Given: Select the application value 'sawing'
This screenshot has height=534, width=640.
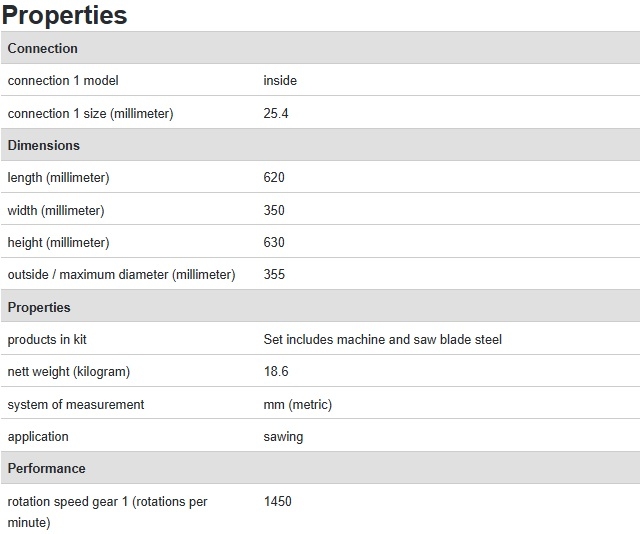Looking at the screenshot, I should pyautogui.click(x=283, y=437).
